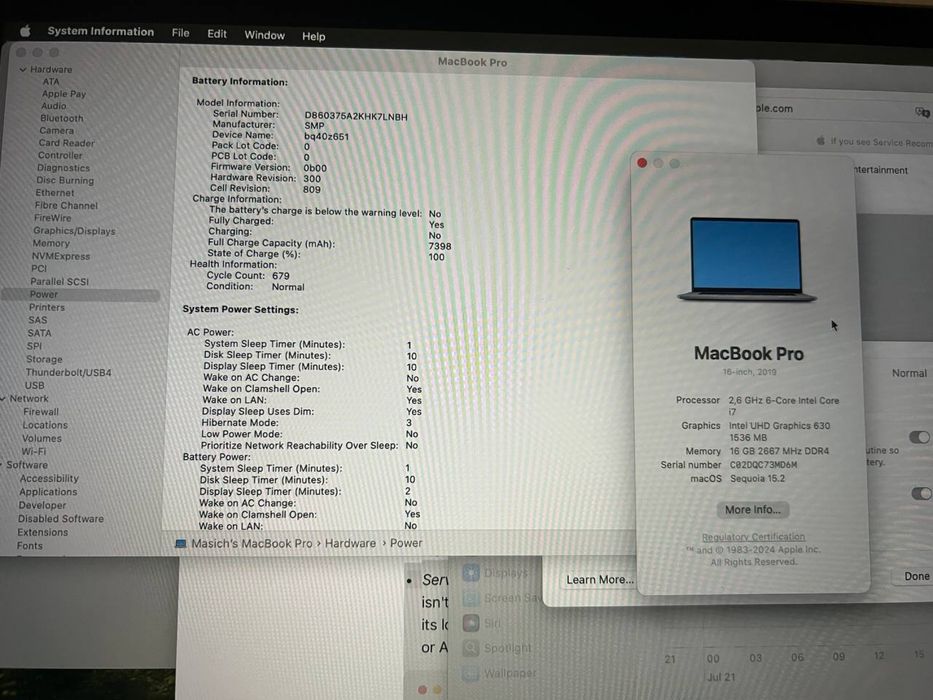Select Camera in the sidebar
Screen dimensions: 933x700
[57, 131]
